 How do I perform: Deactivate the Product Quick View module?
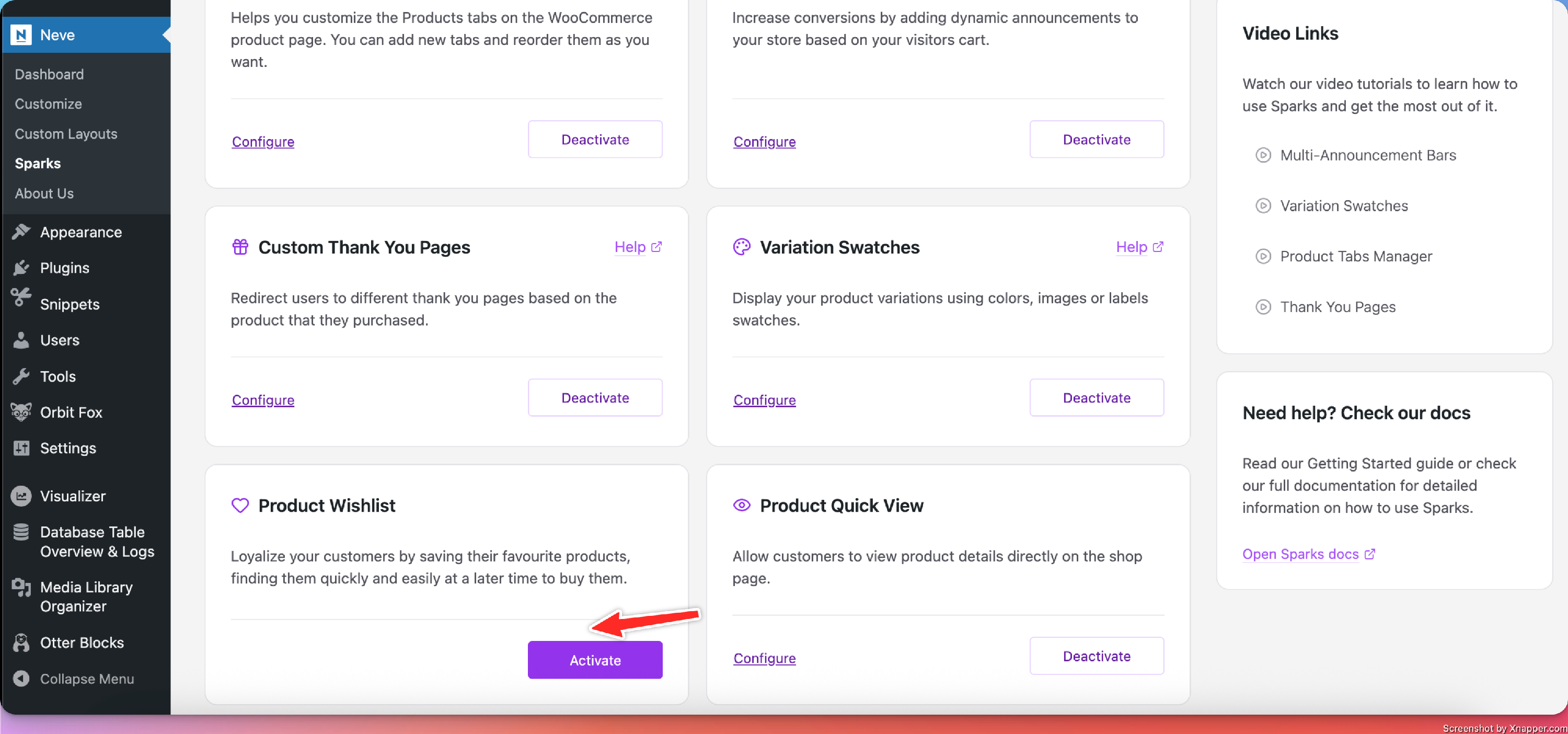coord(1096,656)
